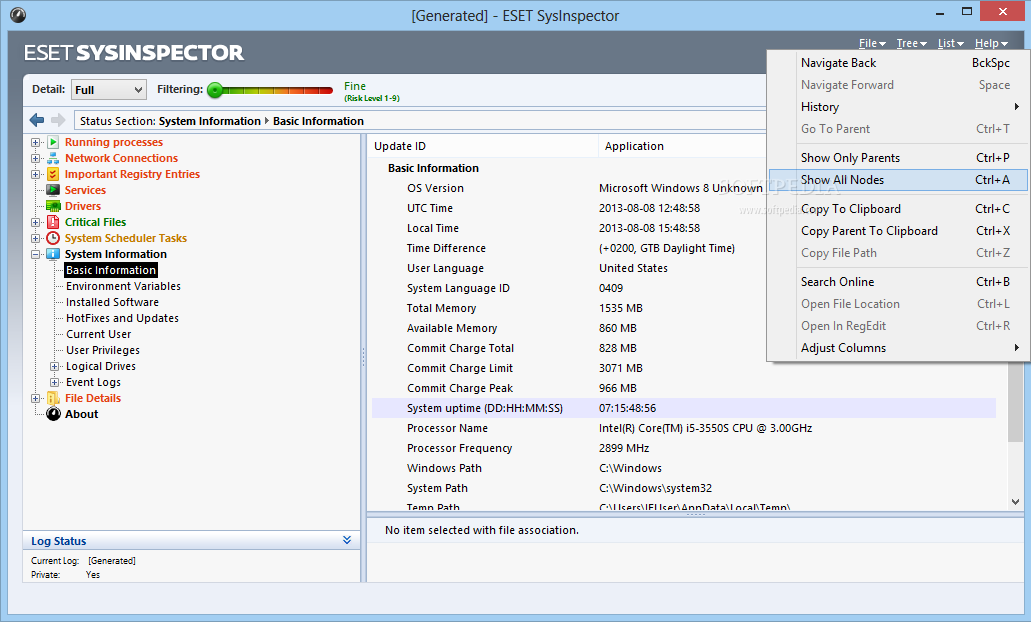The height and width of the screenshot is (622, 1031).
Task: Expand the System Scheduler Tasks node
Action: click(36, 238)
